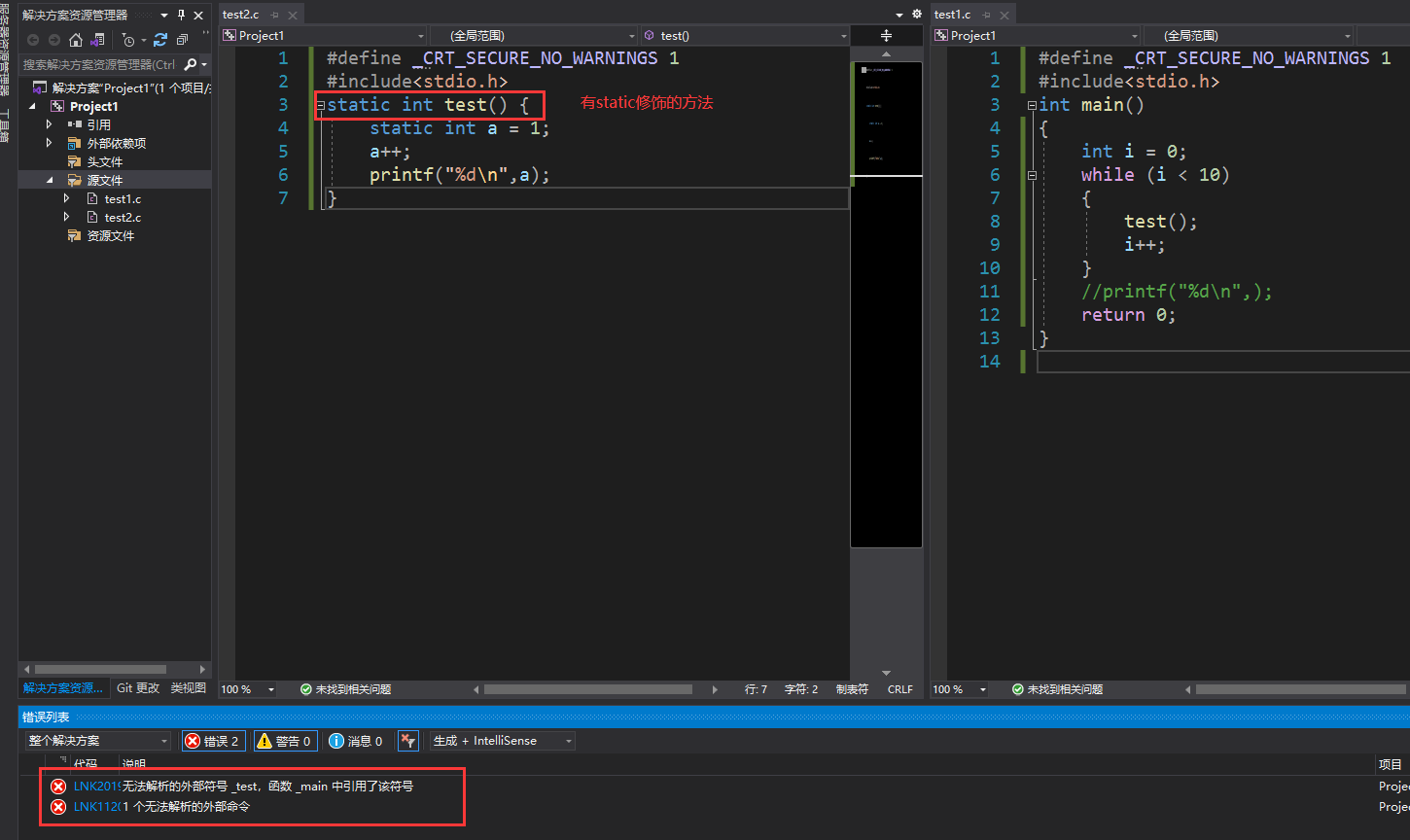Select the 解决方案资源管理器 bottom tab
This screenshot has width=1410, height=840.
click(63, 688)
